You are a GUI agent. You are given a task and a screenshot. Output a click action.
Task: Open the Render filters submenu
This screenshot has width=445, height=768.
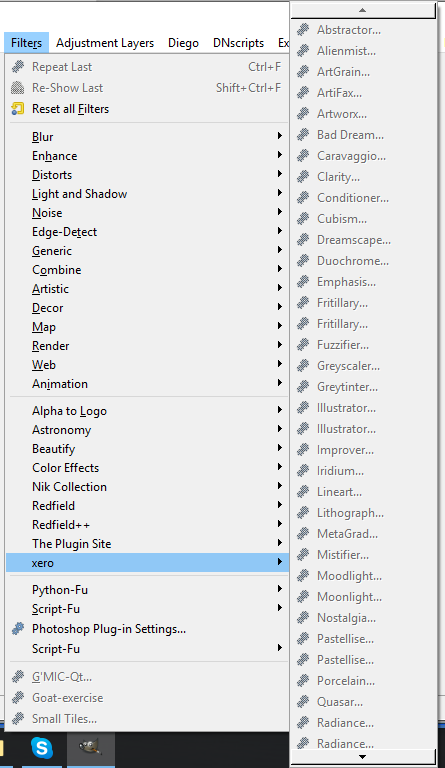(x=147, y=346)
